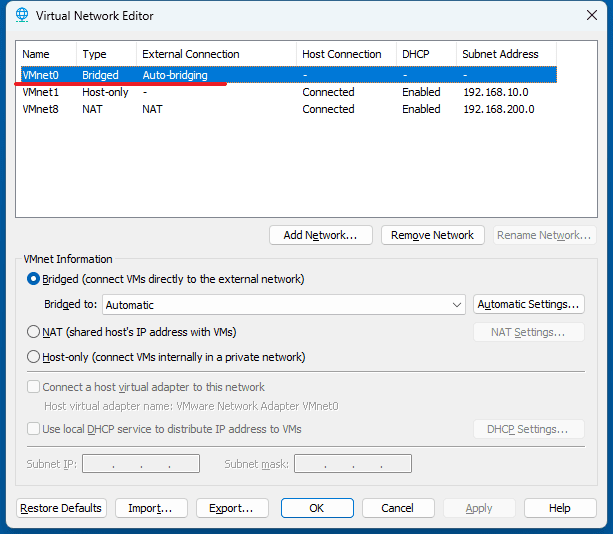This screenshot has height=534, width=613.
Task: Select the NAT radio button
Action: point(34,332)
